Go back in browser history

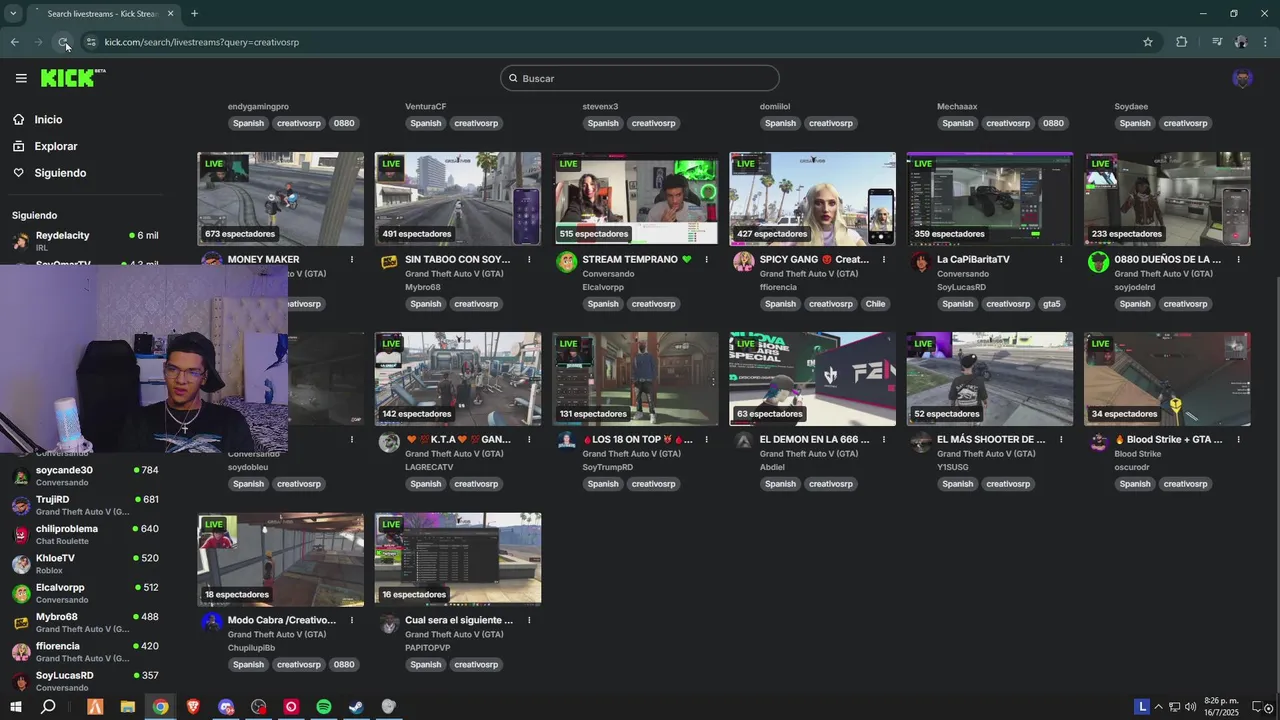(14, 42)
